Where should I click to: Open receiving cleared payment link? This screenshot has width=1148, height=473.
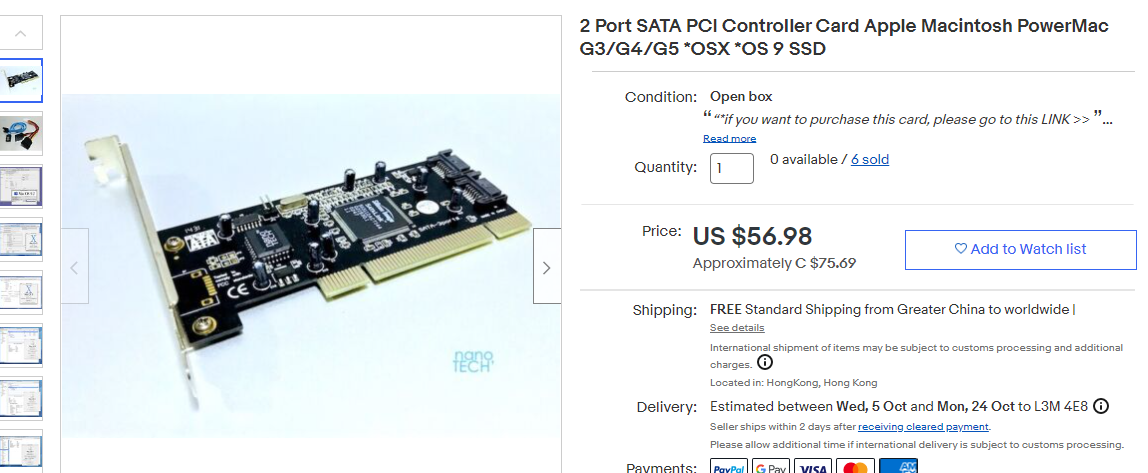(x=923, y=426)
